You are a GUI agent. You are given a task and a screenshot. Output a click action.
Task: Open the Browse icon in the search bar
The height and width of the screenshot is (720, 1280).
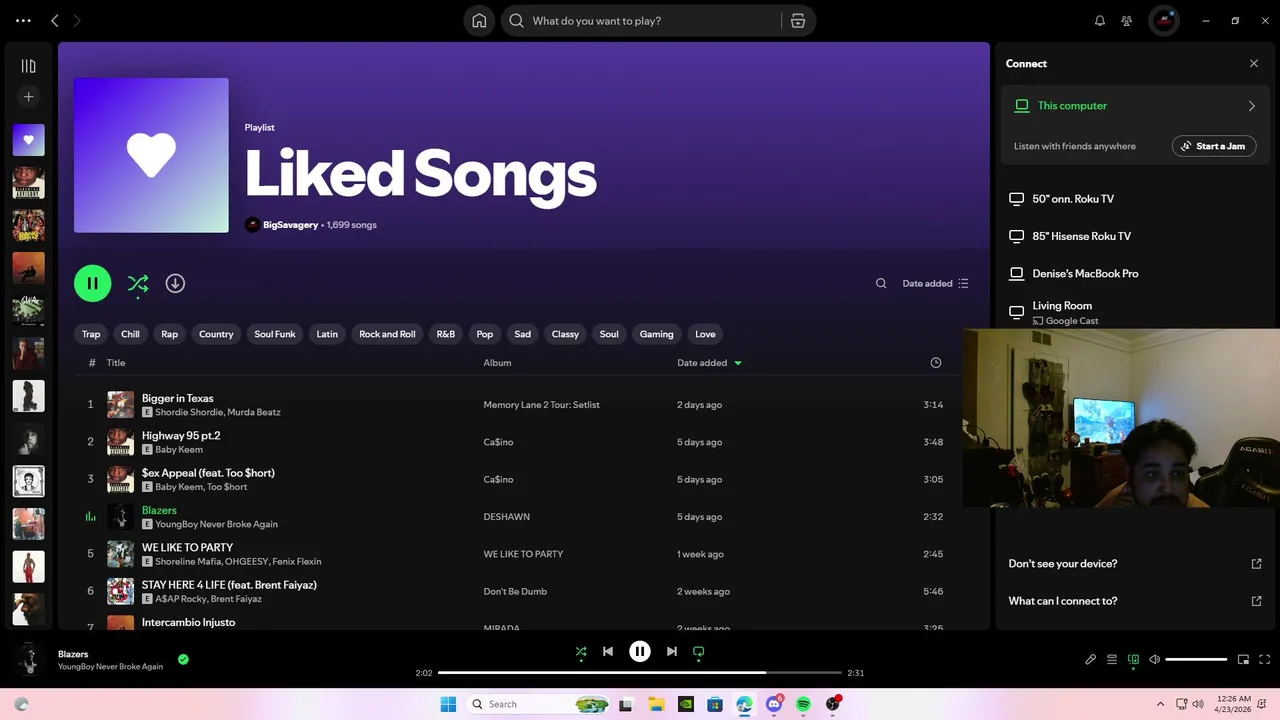point(798,21)
